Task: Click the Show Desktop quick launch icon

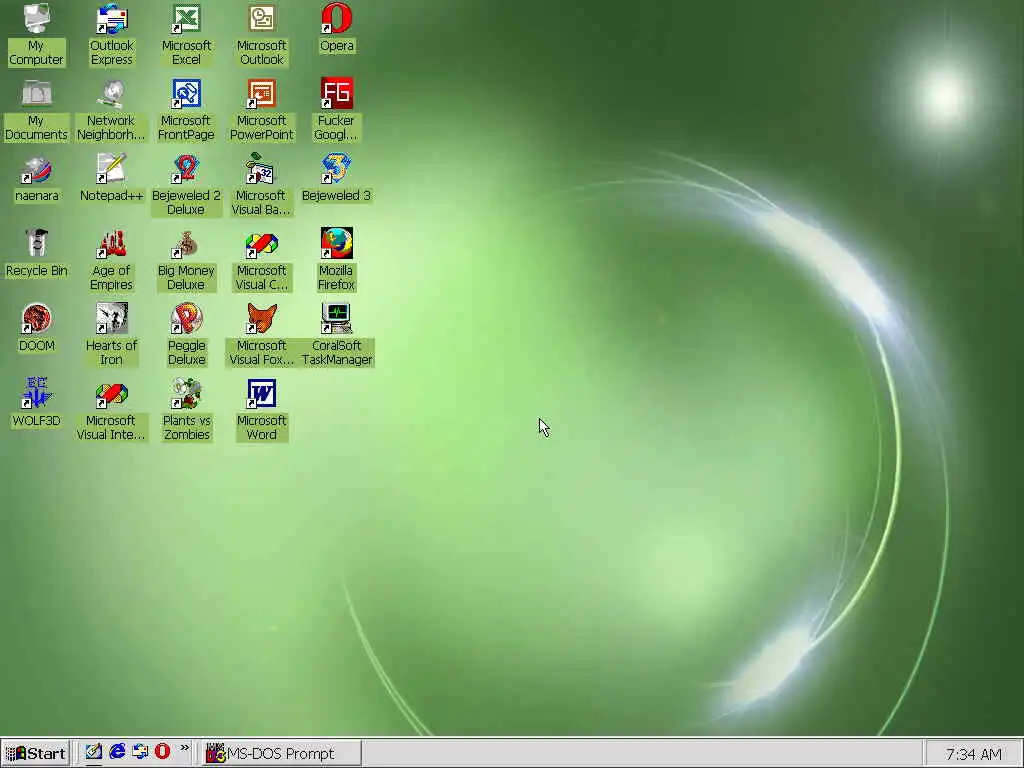Action: click(94, 752)
